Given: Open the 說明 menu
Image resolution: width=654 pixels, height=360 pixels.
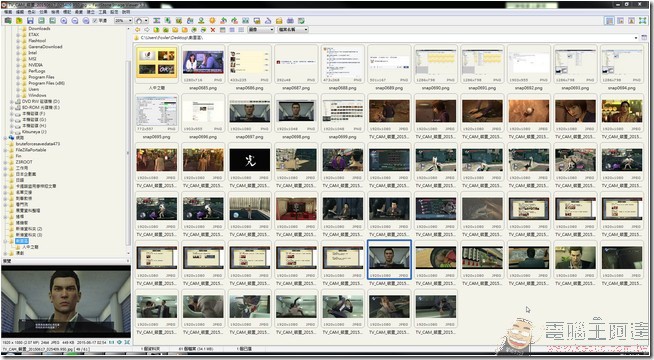Looking at the screenshot, I should [x=126, y=12].
